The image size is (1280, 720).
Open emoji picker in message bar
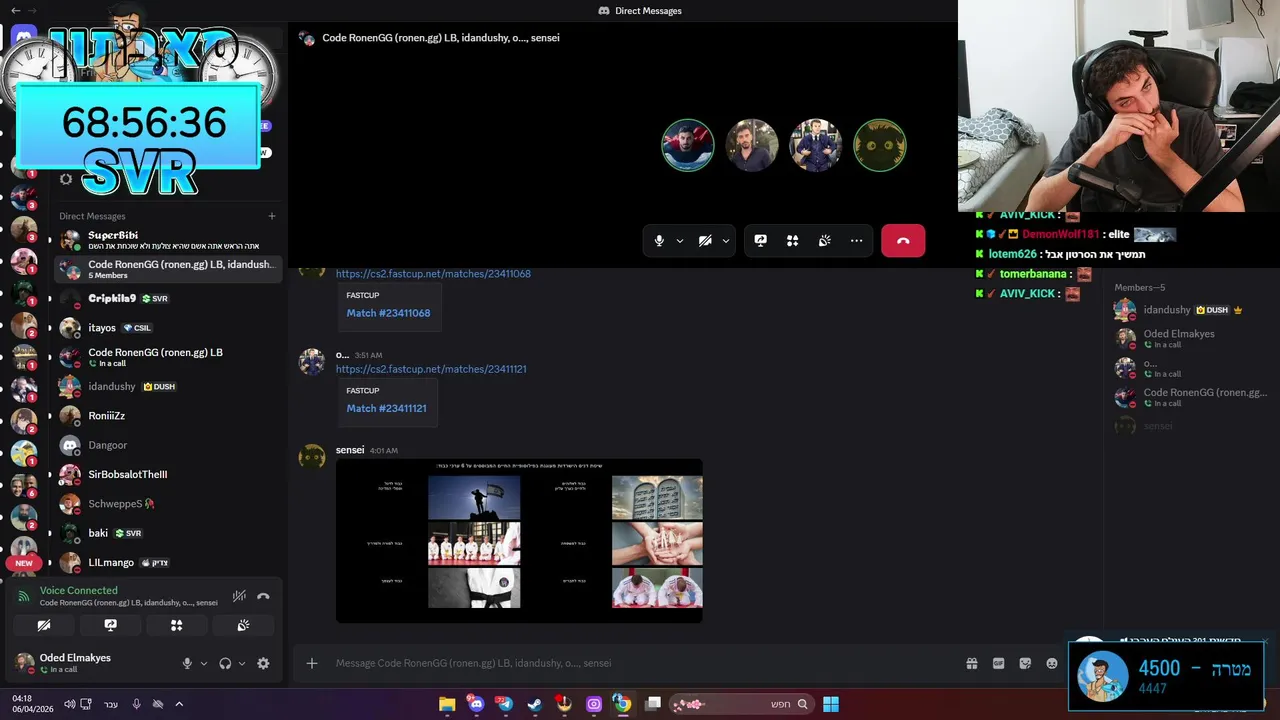(1052, 663)
